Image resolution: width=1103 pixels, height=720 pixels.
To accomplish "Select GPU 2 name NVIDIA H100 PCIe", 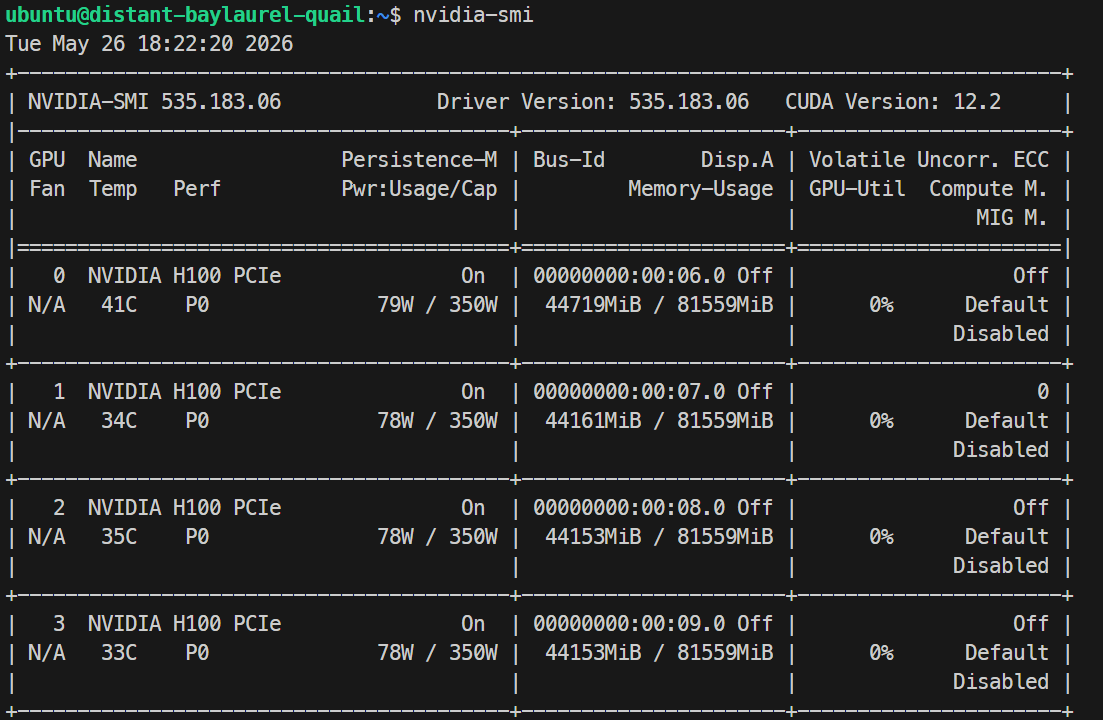I will 184,508.
